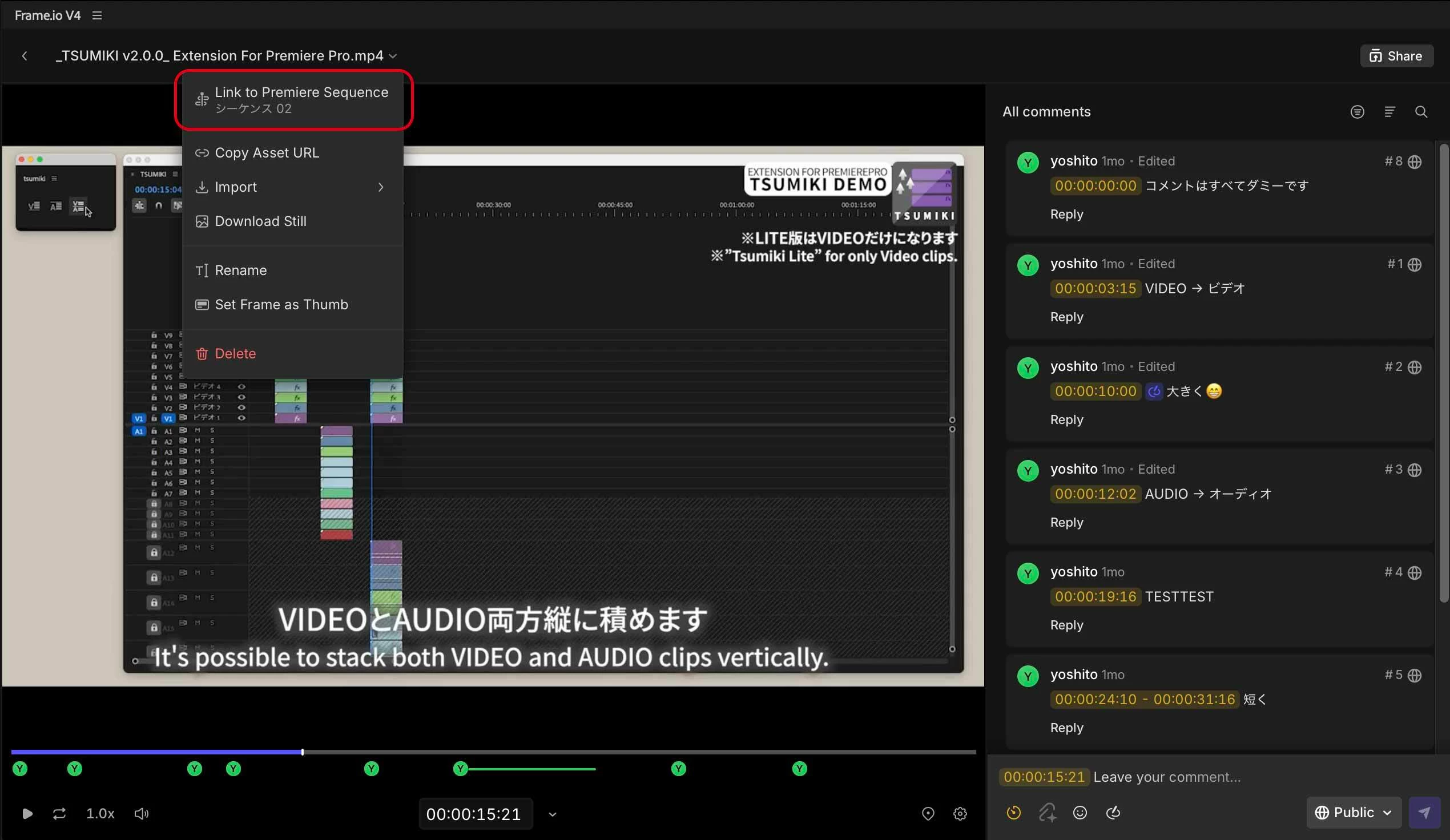Click the send comment arrow button
The image size is (1450, 840).
click(x=1424, y=813)
